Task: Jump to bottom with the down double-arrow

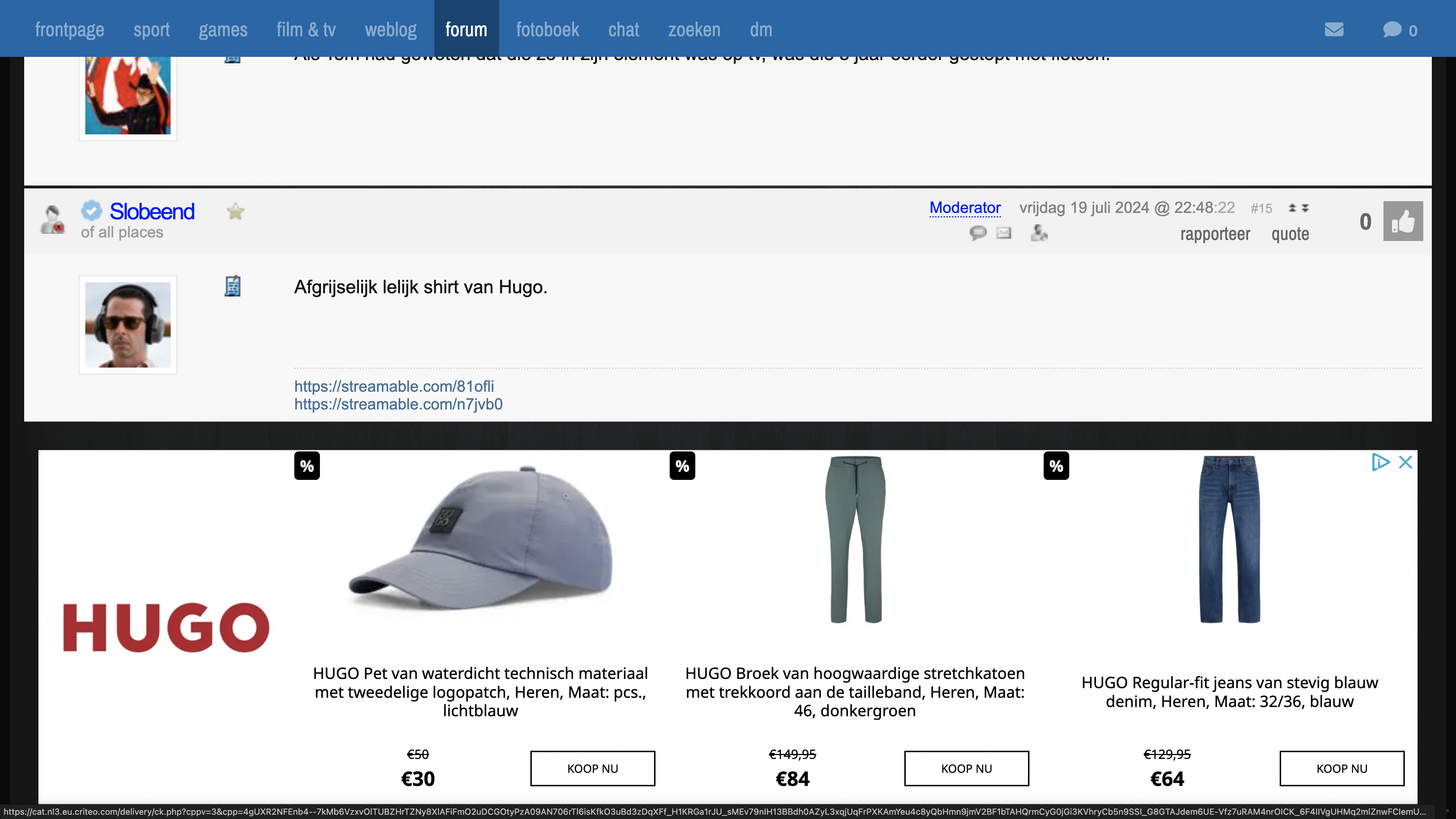Action: pyautogui.click(x=1305, y=208)
